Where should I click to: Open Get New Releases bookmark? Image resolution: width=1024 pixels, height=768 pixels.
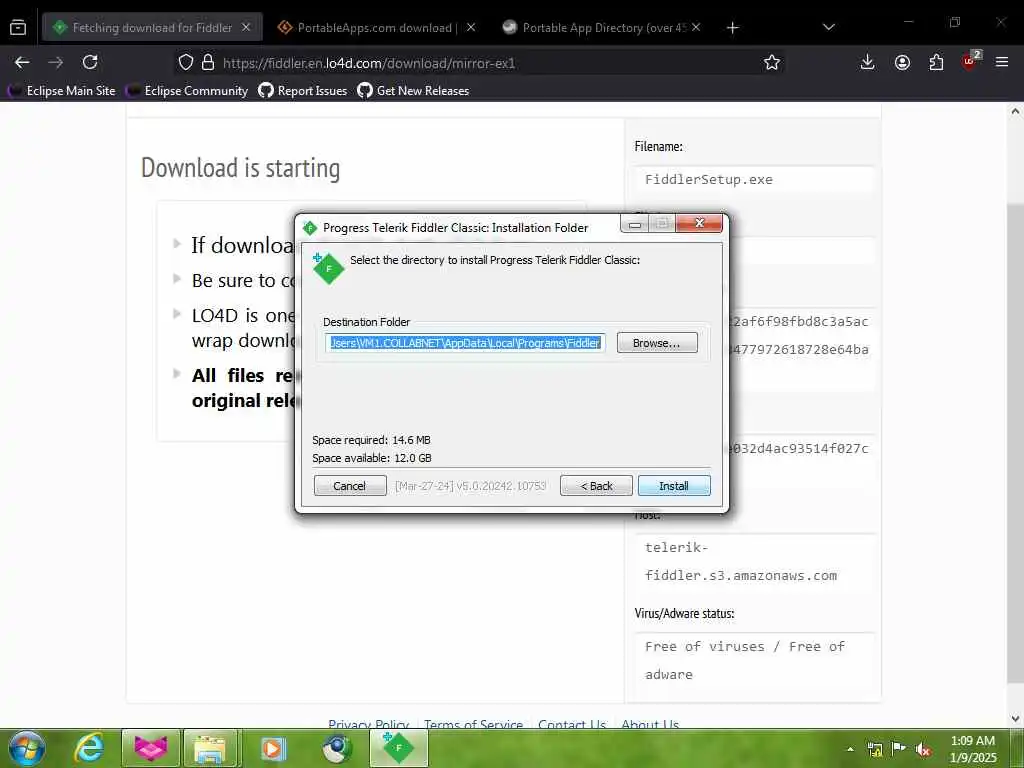pyautogui.click(x=413, y=91)
